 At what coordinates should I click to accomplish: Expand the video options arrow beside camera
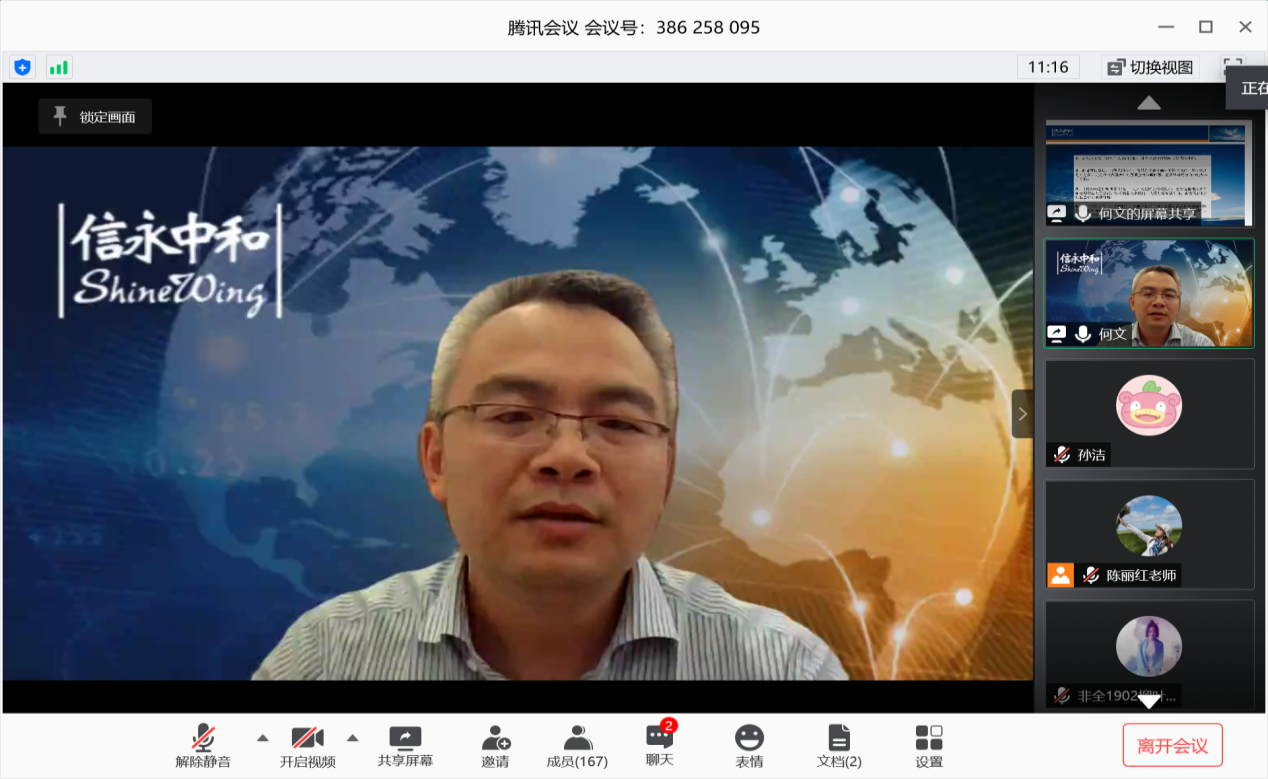click(352, 738)
